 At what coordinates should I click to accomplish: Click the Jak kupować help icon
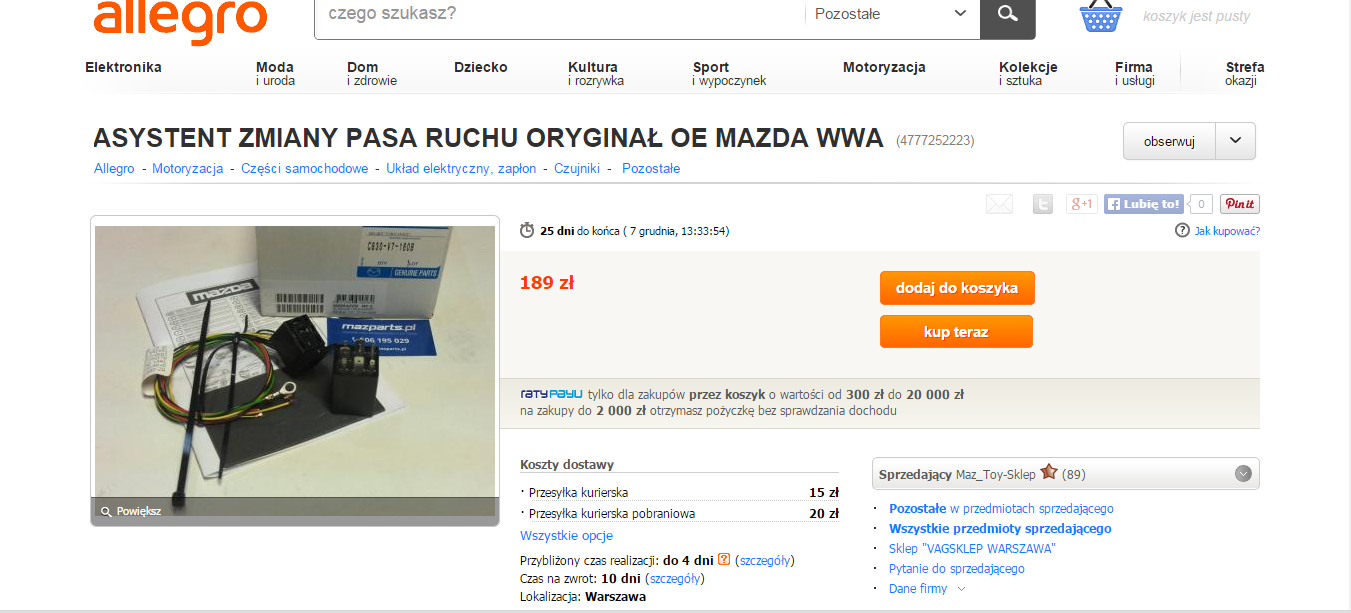point(1182,231)
